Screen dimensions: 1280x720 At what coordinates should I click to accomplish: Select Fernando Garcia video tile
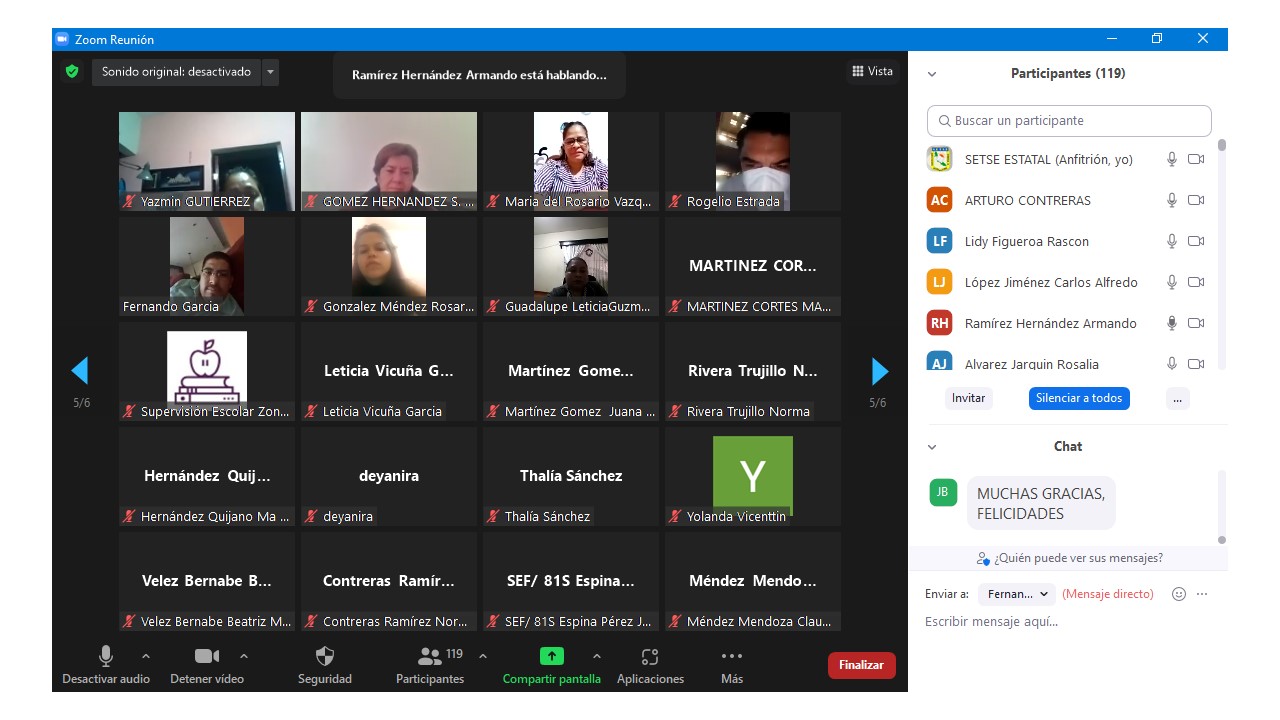(207, 266)
